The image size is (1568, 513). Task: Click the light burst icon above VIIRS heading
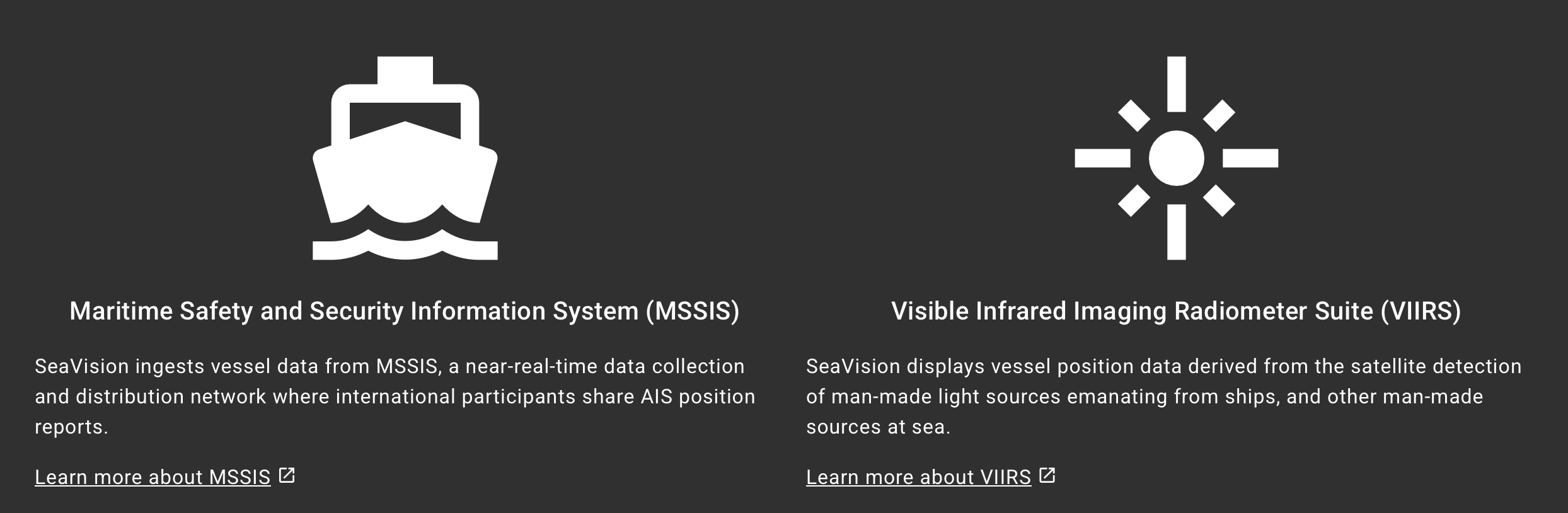(x=1176, y=158)
